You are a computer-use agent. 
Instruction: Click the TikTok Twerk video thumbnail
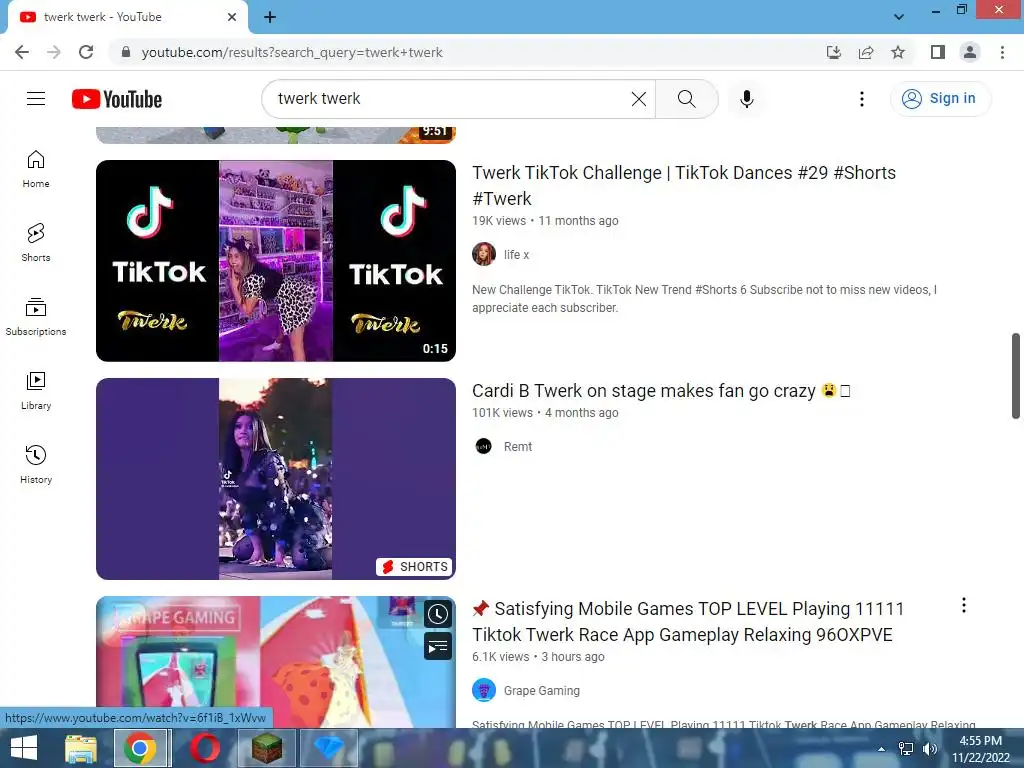276,261
